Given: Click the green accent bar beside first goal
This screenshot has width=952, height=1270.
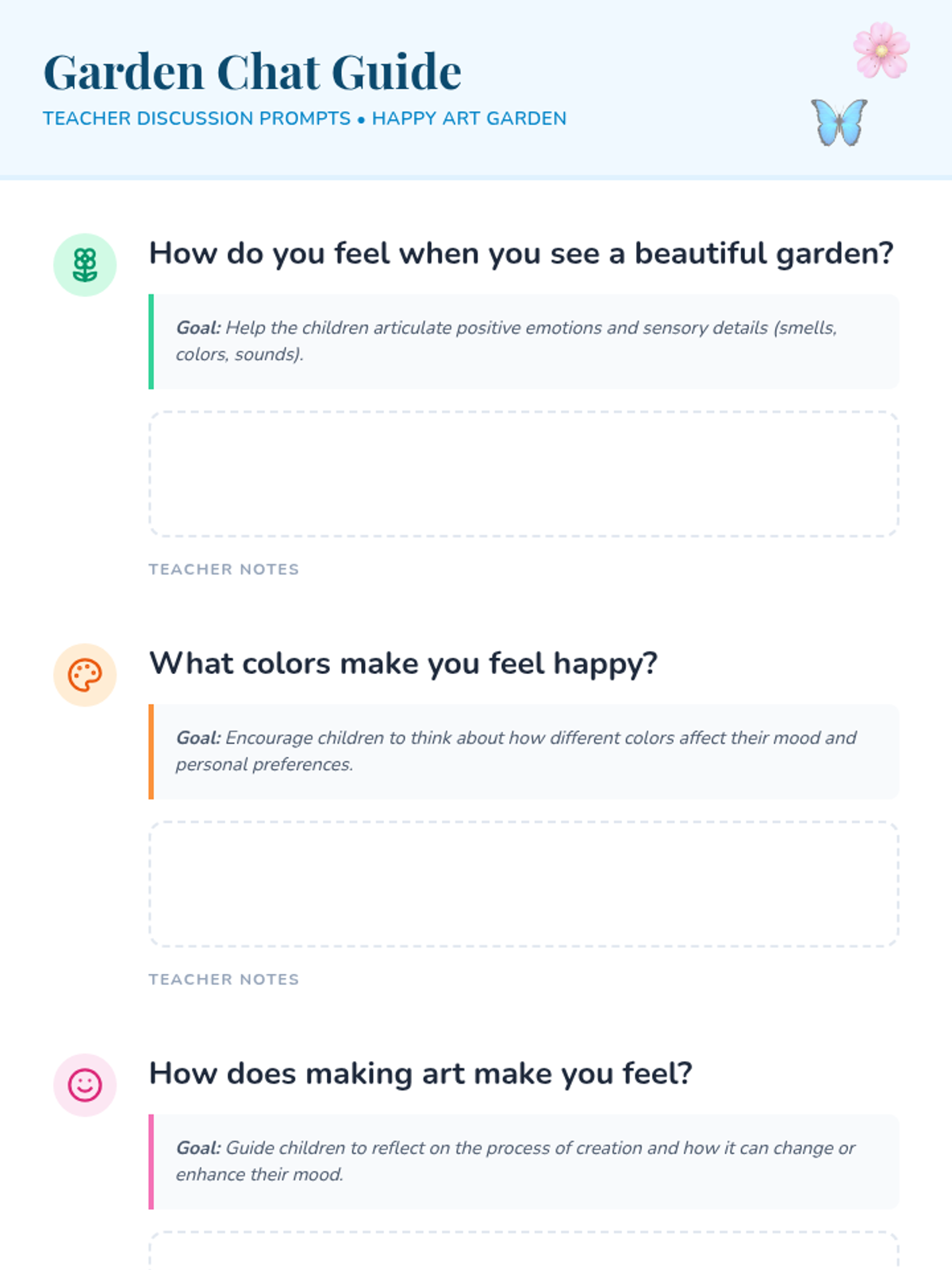Looking at the screenshot, I should click(151, 341).
